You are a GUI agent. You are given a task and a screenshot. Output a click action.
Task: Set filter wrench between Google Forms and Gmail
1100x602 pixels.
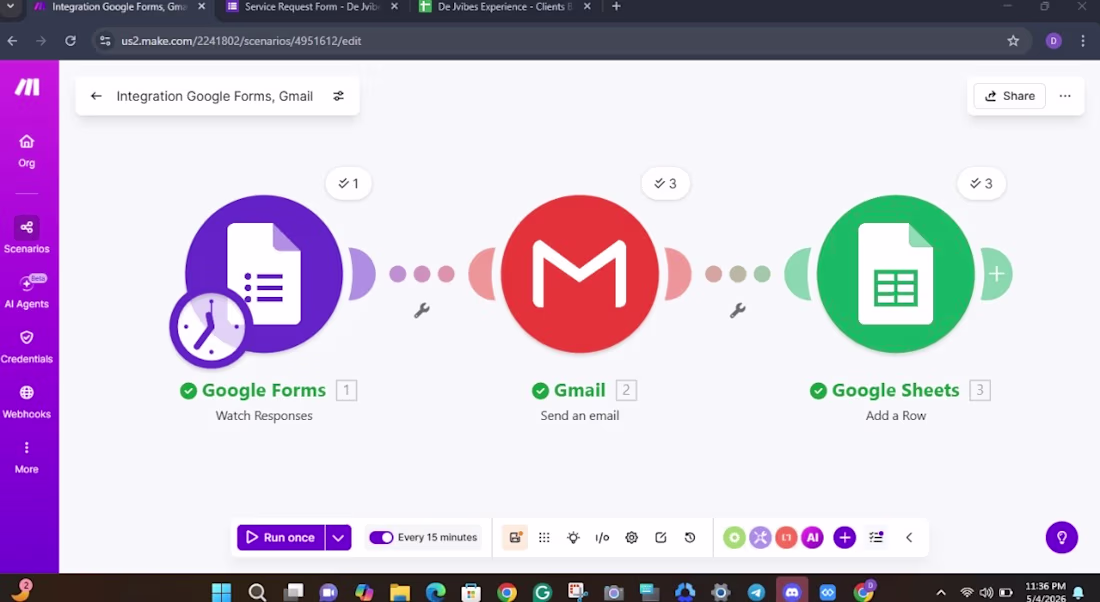[x=422, y=310]
